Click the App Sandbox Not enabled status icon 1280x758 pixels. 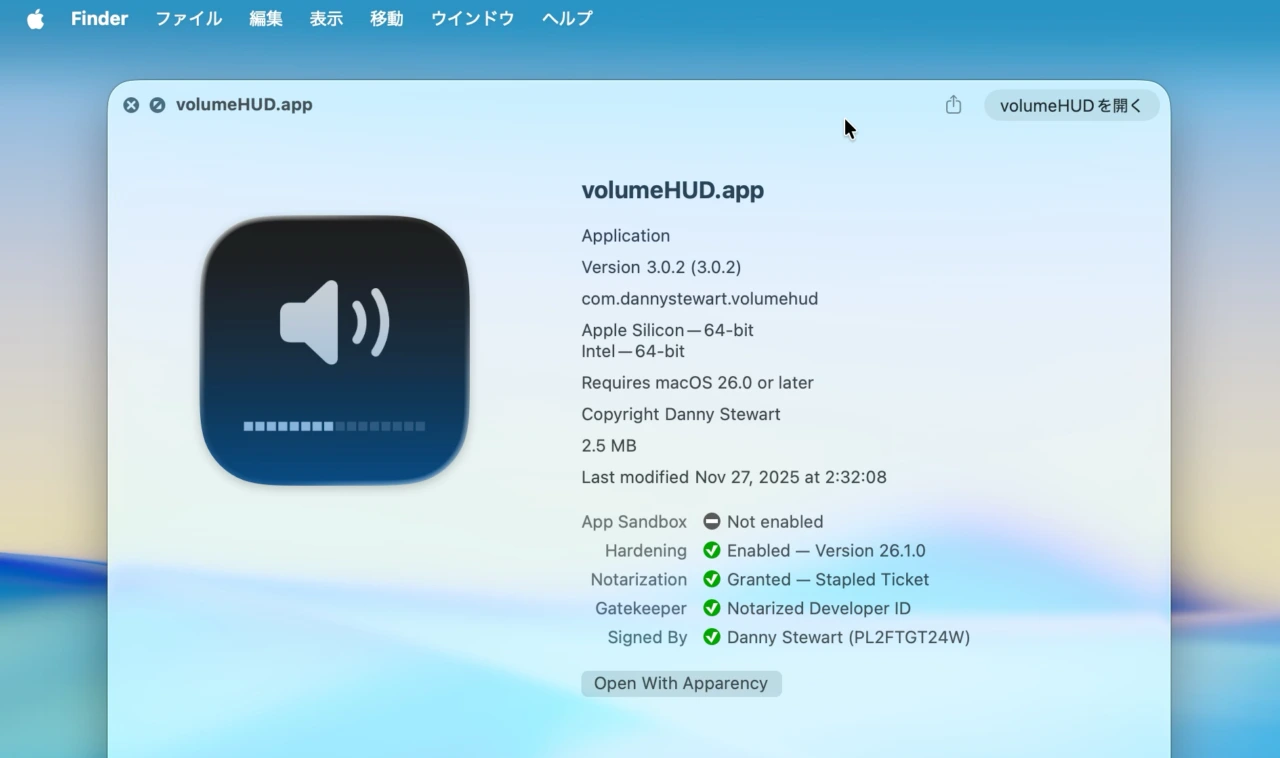[x=712, y=520]
